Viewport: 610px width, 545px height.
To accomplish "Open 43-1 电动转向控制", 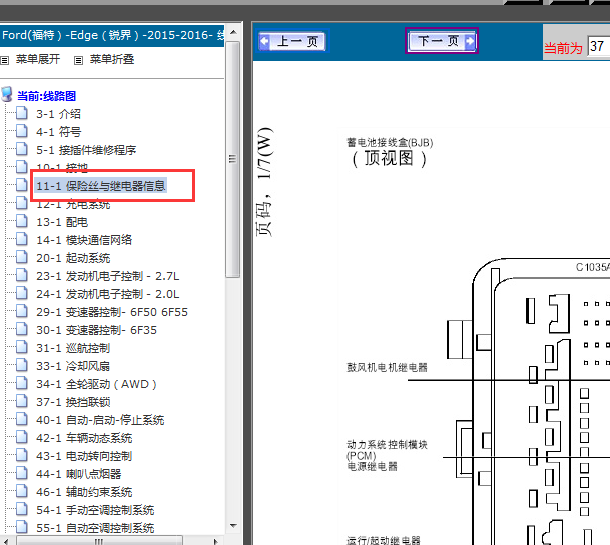I will pyautogui.click(x=84, y=456).
